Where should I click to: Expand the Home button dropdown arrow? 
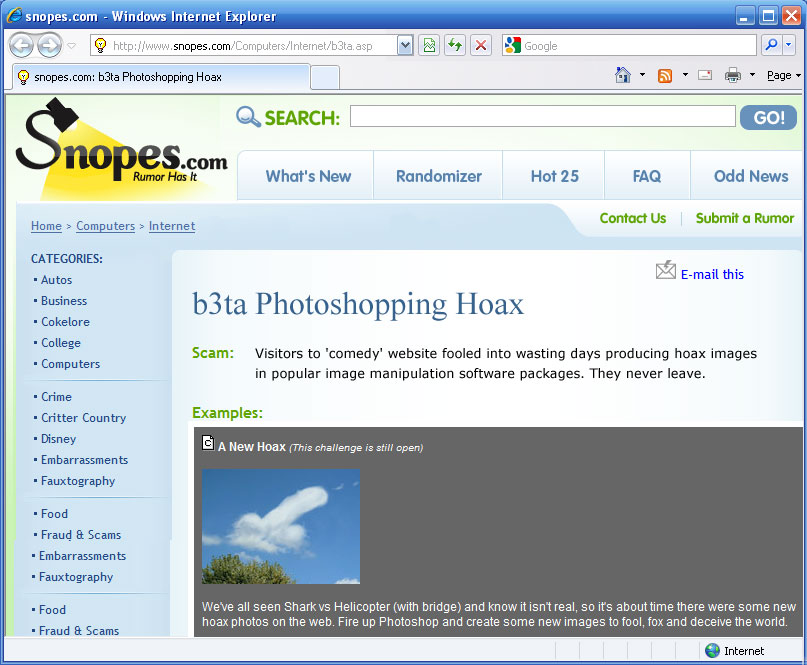pos(642,75)
